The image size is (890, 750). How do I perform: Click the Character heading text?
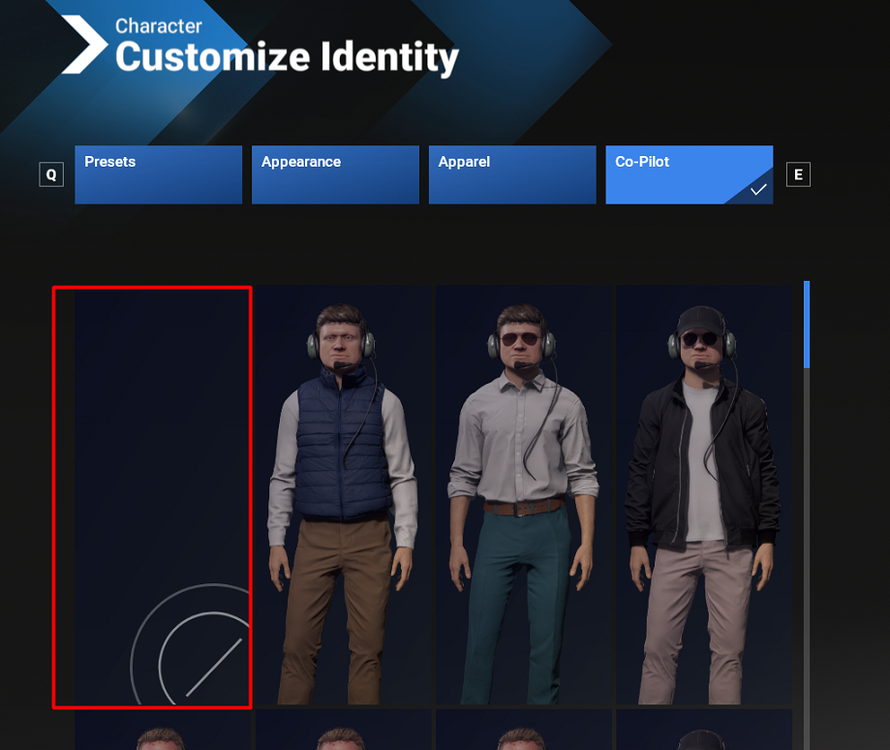pyautogui.click(x=158, y=26)
